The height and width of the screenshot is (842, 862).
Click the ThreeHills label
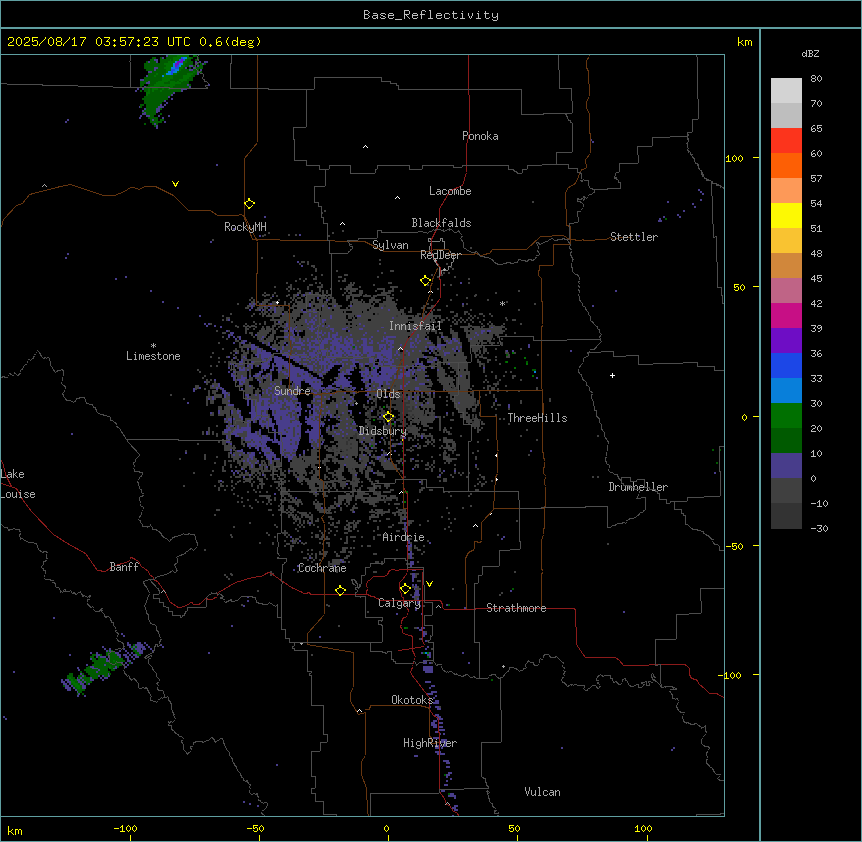(x=537, y=418)
